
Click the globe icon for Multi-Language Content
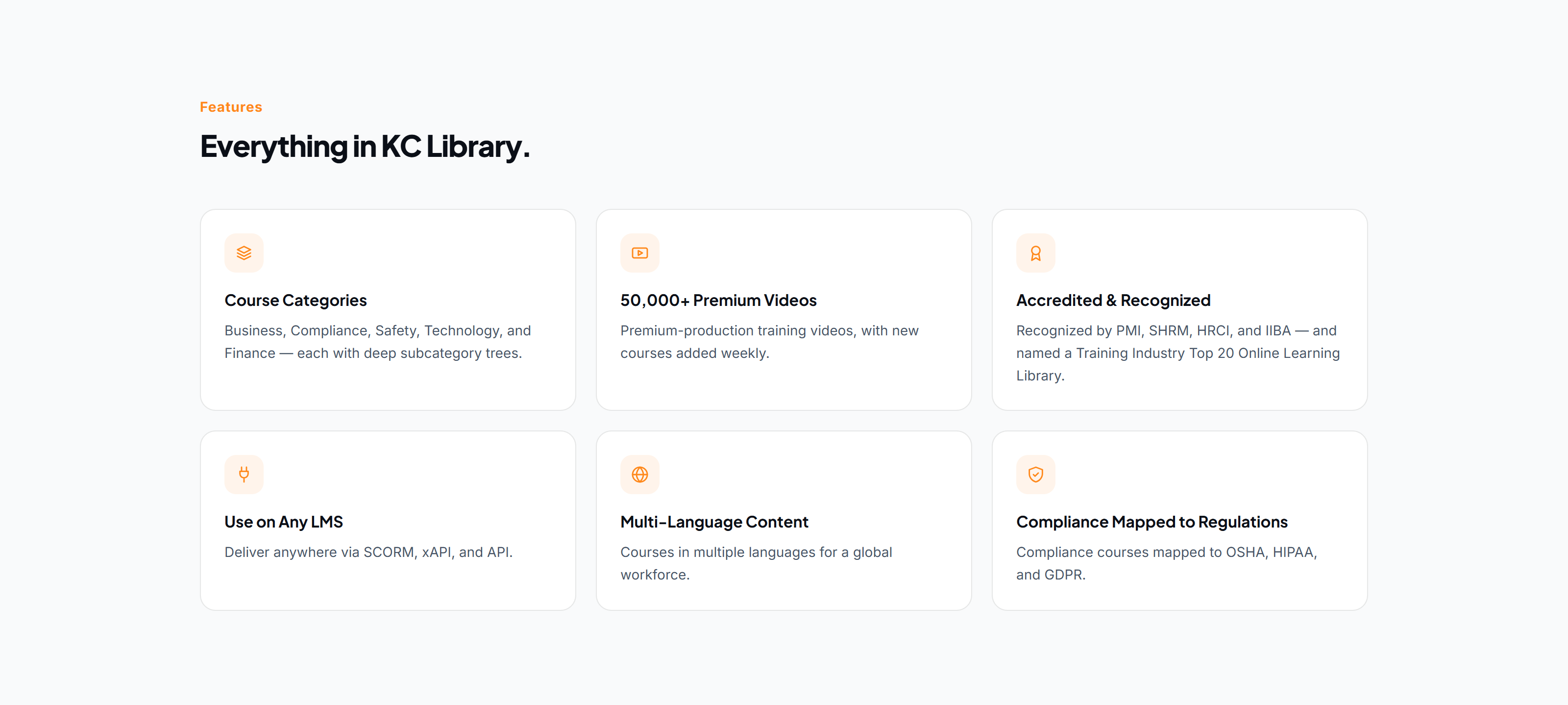pos(640,474)
